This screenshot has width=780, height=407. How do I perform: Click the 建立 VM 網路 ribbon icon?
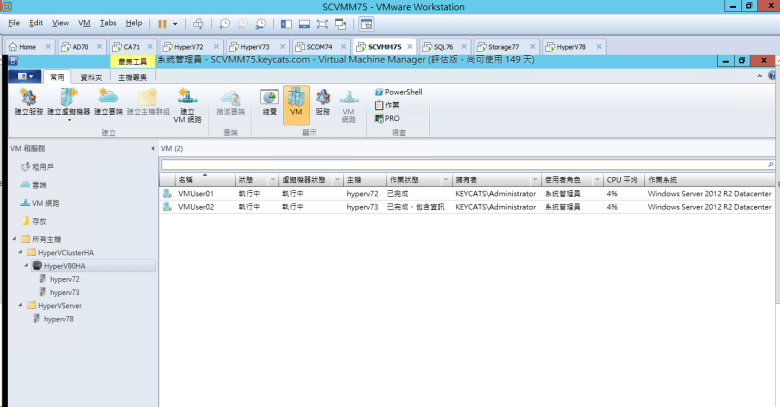pos(187,105)
